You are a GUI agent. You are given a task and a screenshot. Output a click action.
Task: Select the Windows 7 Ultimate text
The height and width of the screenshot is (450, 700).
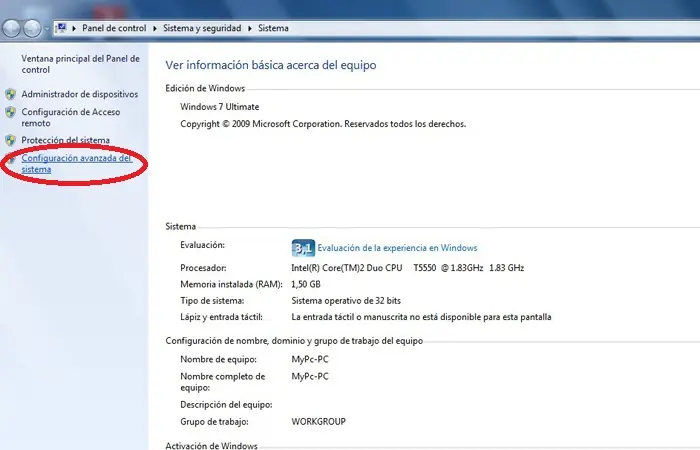click(x=220, y=107)
